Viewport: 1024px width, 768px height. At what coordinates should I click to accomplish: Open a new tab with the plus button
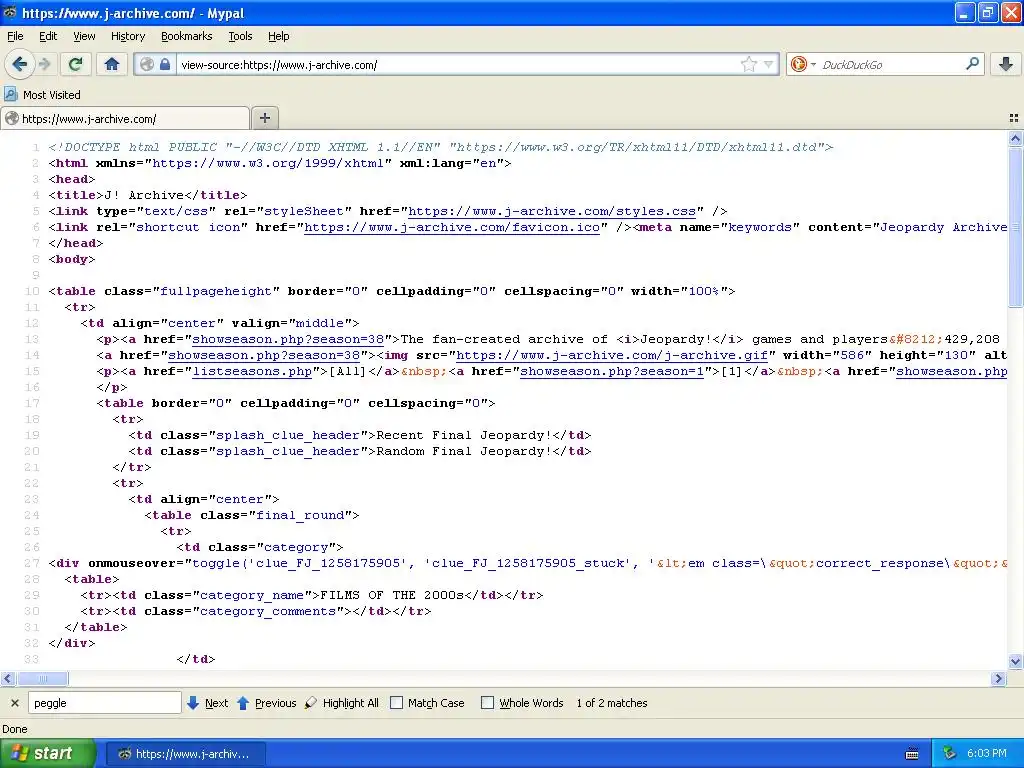point(264,118)
